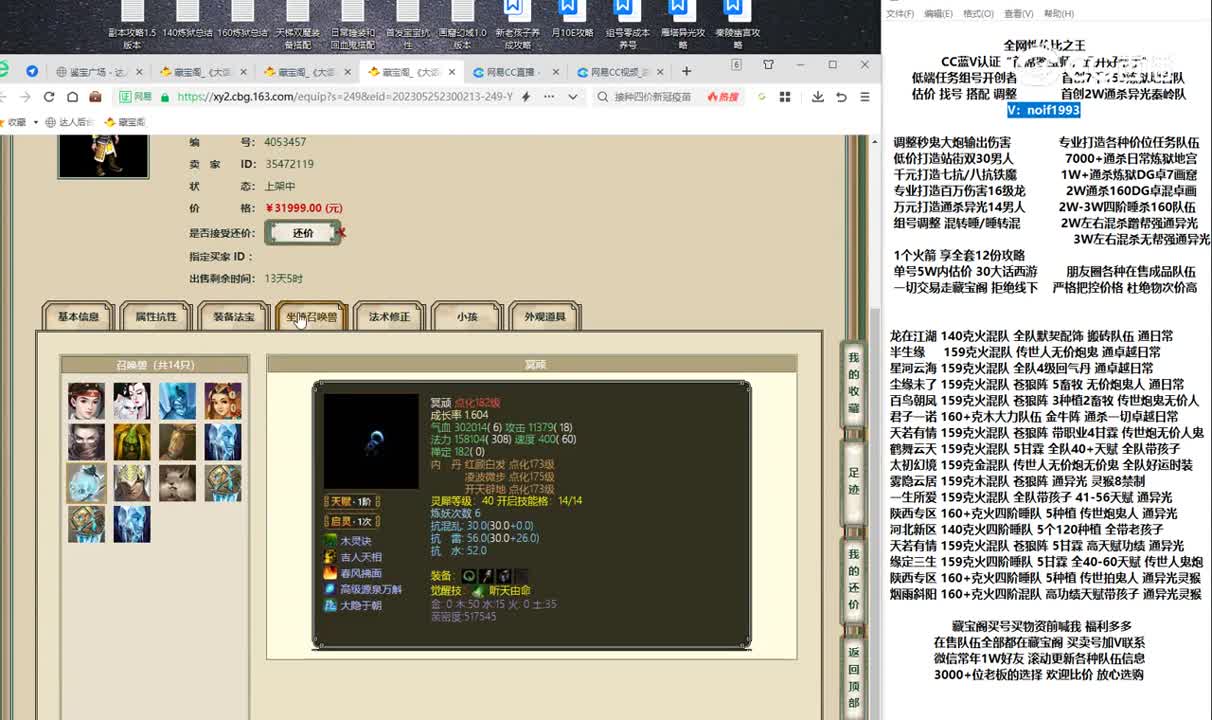Image resolution: width=1212 pixels, height=720 pixels.
Task: Select the green-haired golden beast summon
Action: tap(132, 442)
